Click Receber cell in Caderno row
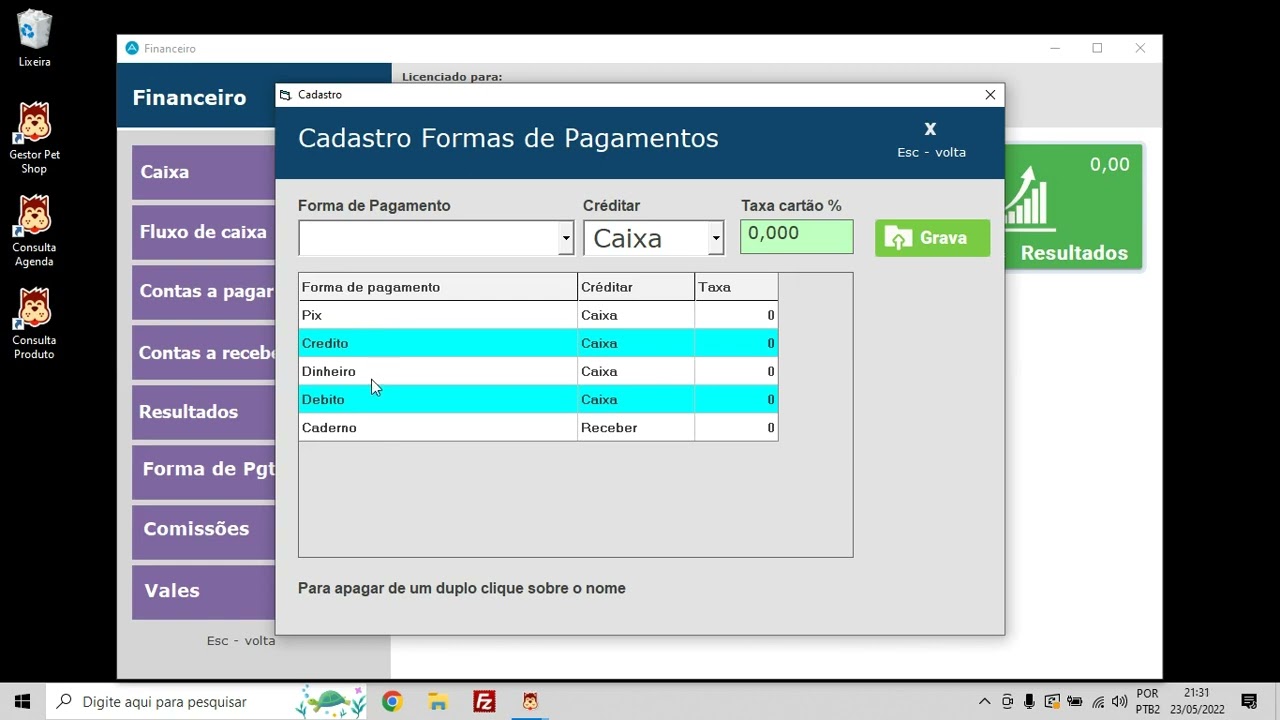This screenshot has height=720, width=1280. (x=636, y=427)
